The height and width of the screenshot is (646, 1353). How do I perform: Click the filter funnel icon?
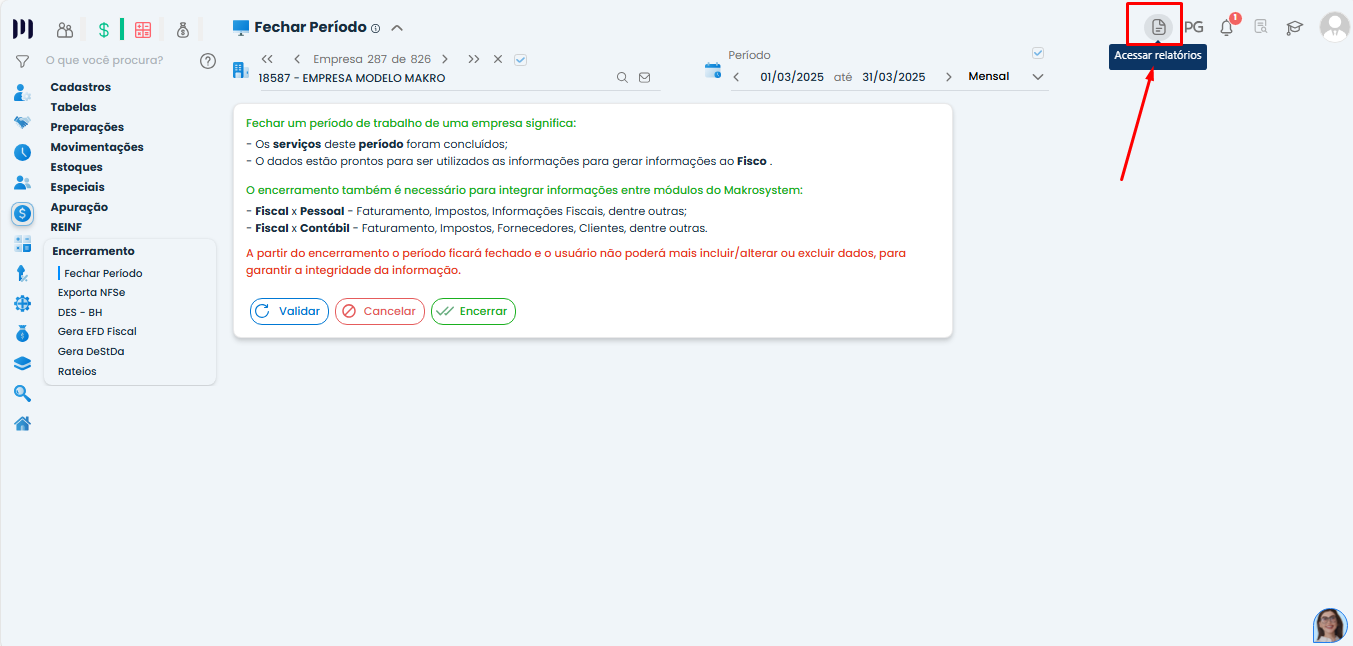click(x=22, y=61)
